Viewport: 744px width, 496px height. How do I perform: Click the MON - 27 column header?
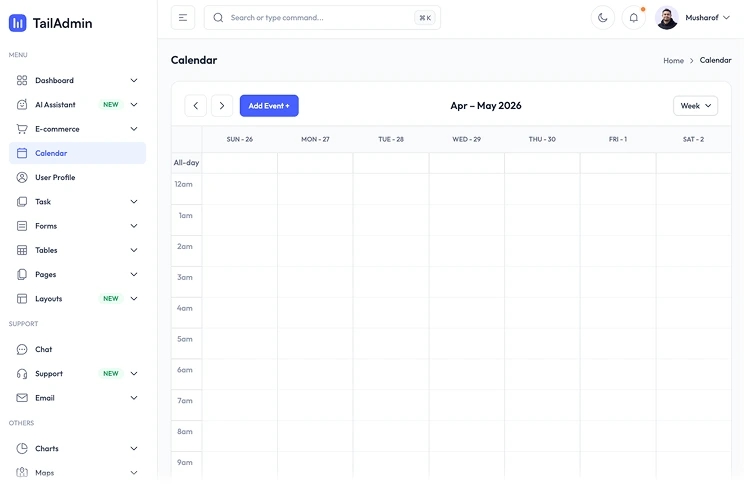[315, 139]
